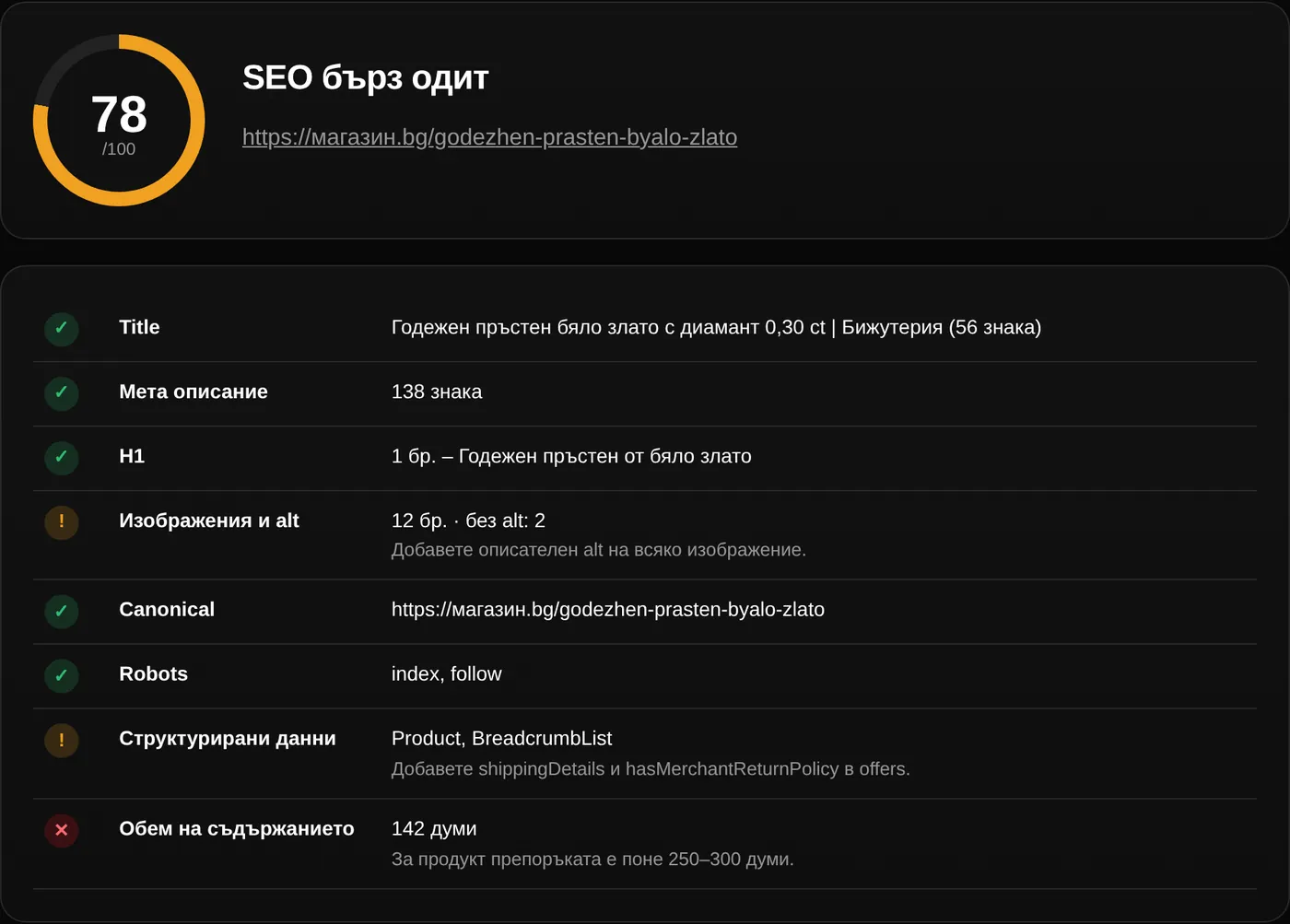This screenshot has height=924, width=1290.
Task: Click the hint 'За продукт препоръката е поне 250–300 думи.'
Action: (x=592, y=860)
